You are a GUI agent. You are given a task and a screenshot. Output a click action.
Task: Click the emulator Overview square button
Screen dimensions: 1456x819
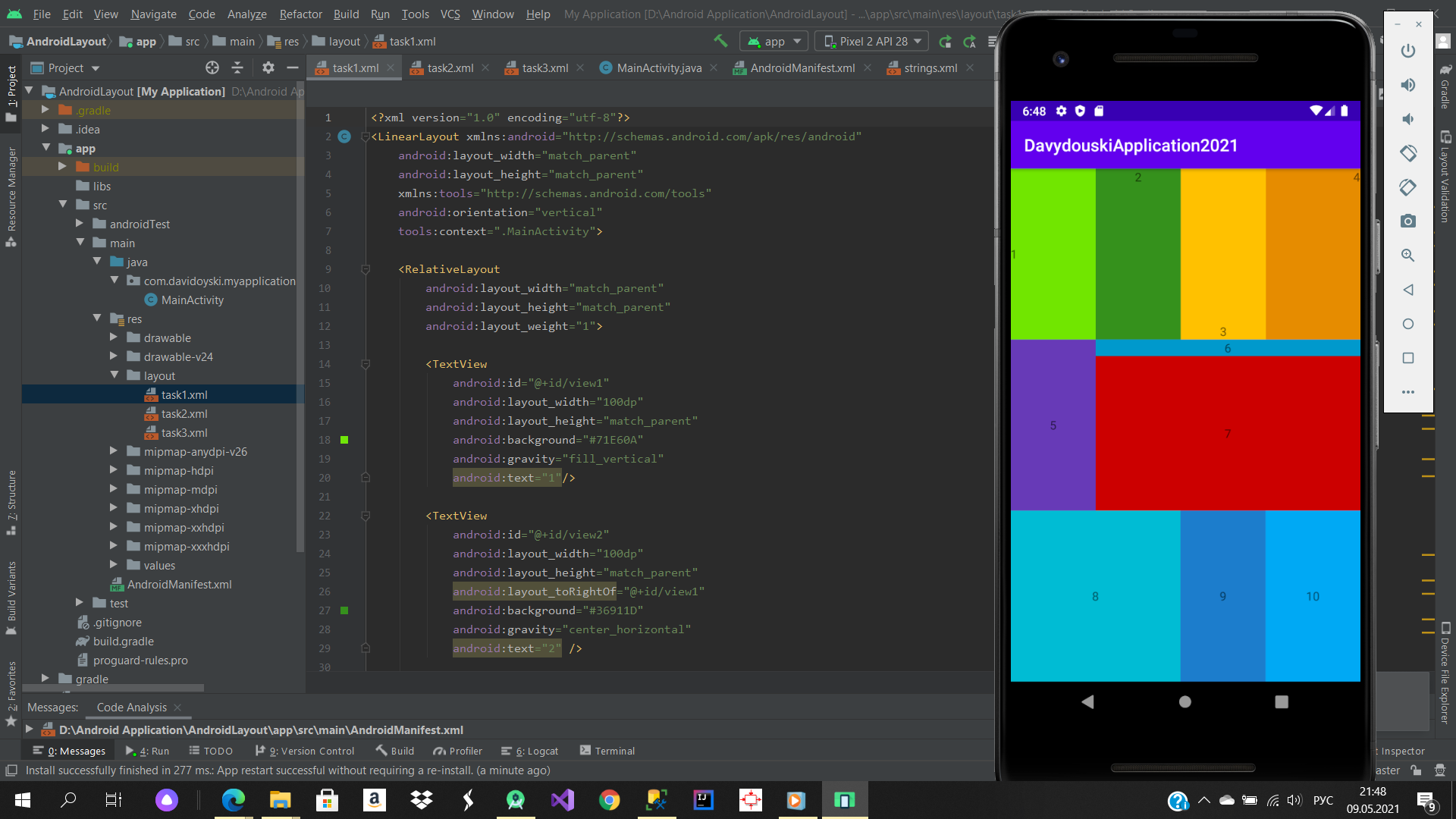click(x=1408, y=358)
